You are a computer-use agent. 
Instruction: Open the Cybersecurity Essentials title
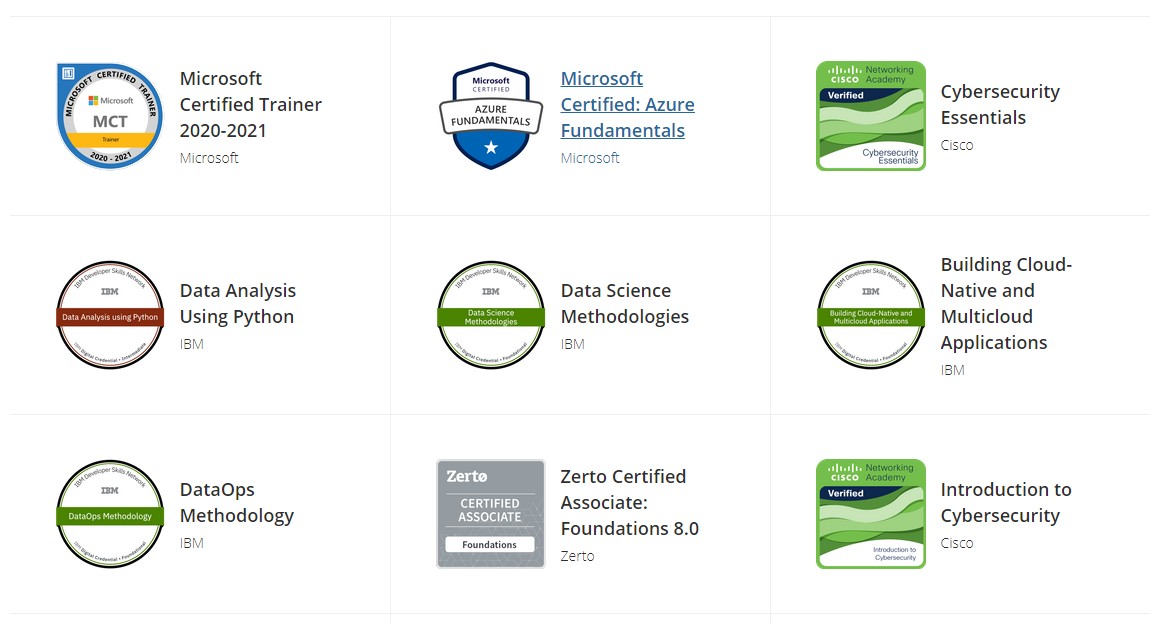(x=1000, y=104)
